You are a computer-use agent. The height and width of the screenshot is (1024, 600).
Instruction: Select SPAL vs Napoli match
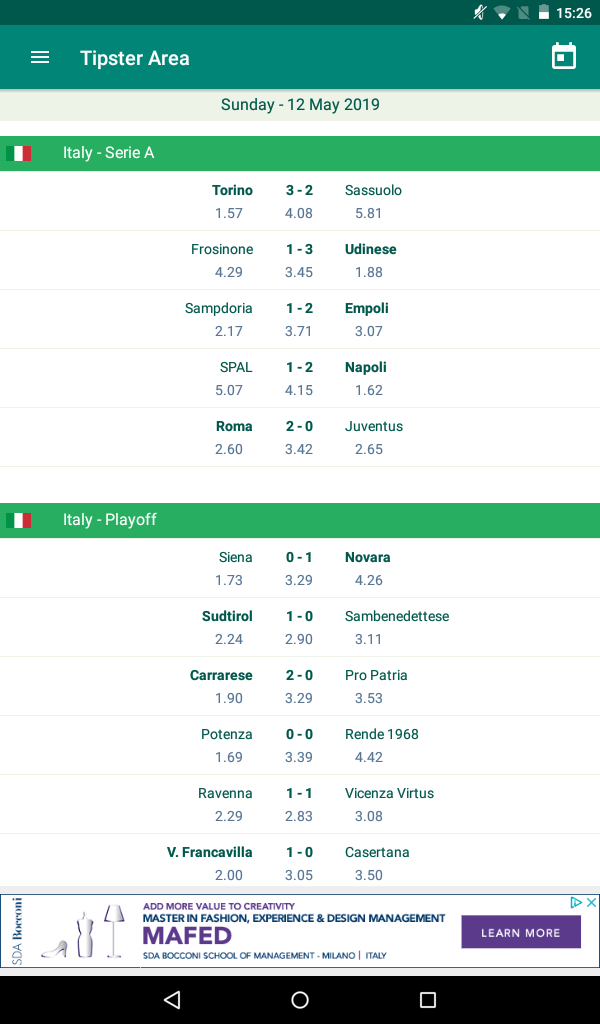point(300,378)
